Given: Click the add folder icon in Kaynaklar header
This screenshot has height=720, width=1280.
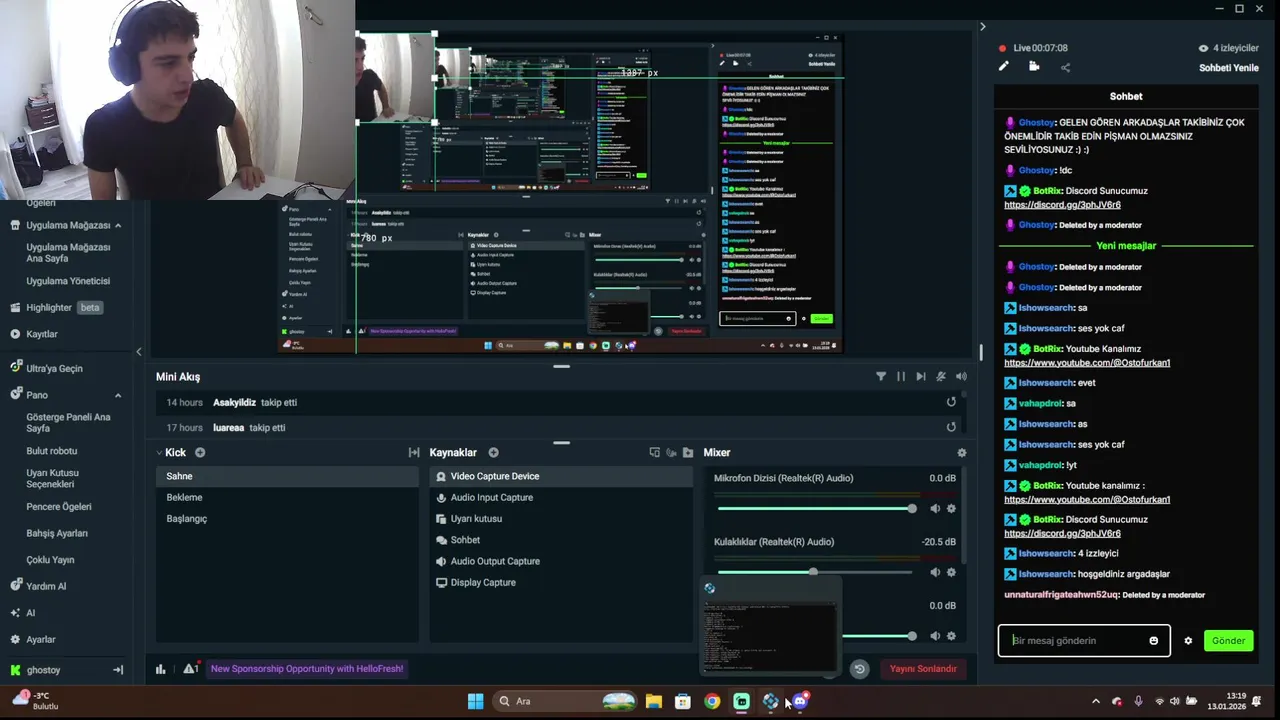Looking at the screenshot, I should (688, 453).
